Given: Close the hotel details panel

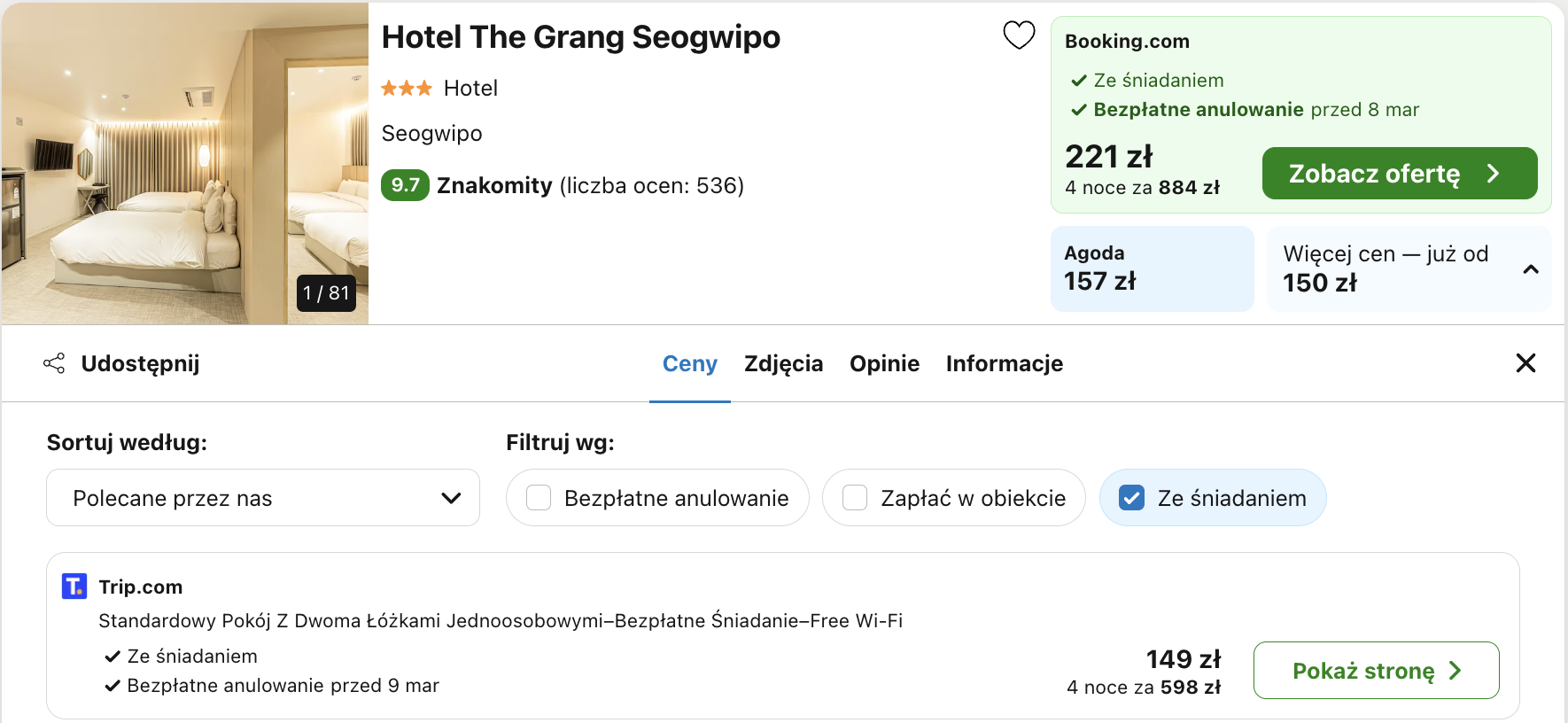Looking at the screenshot, I should (1525, 363).
